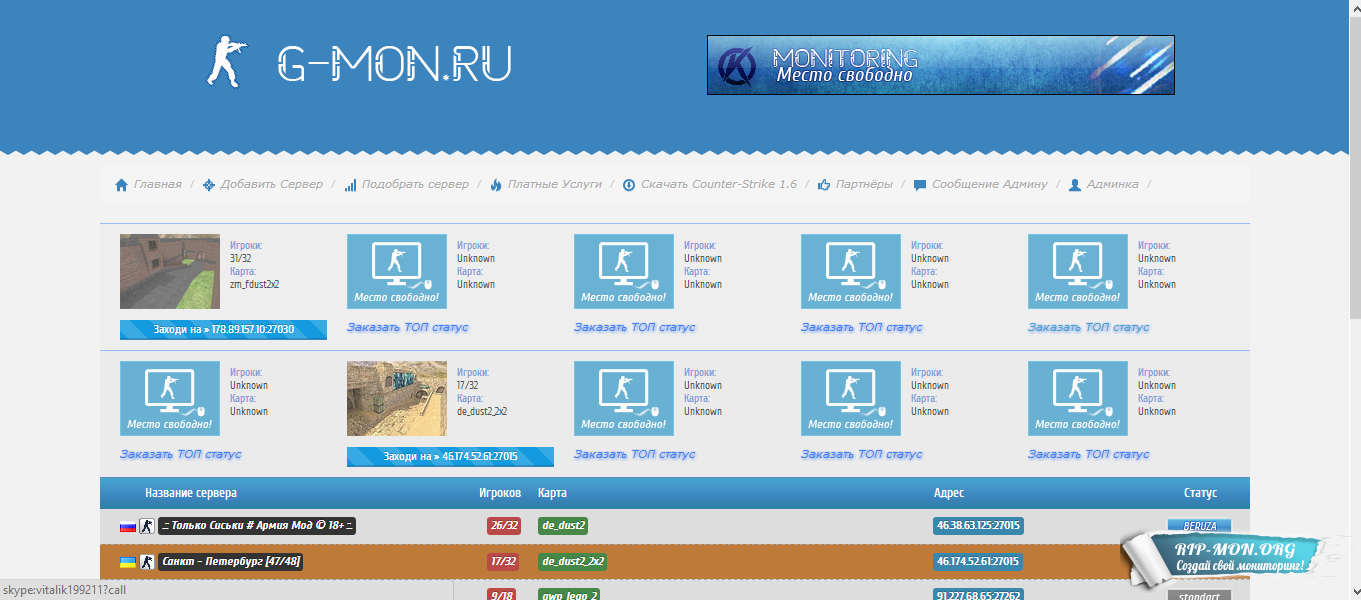Viewport: 1361px width, 600px height.
Task: Click the G-MON.RU site logo text
Action: click(x=394, y=62)
